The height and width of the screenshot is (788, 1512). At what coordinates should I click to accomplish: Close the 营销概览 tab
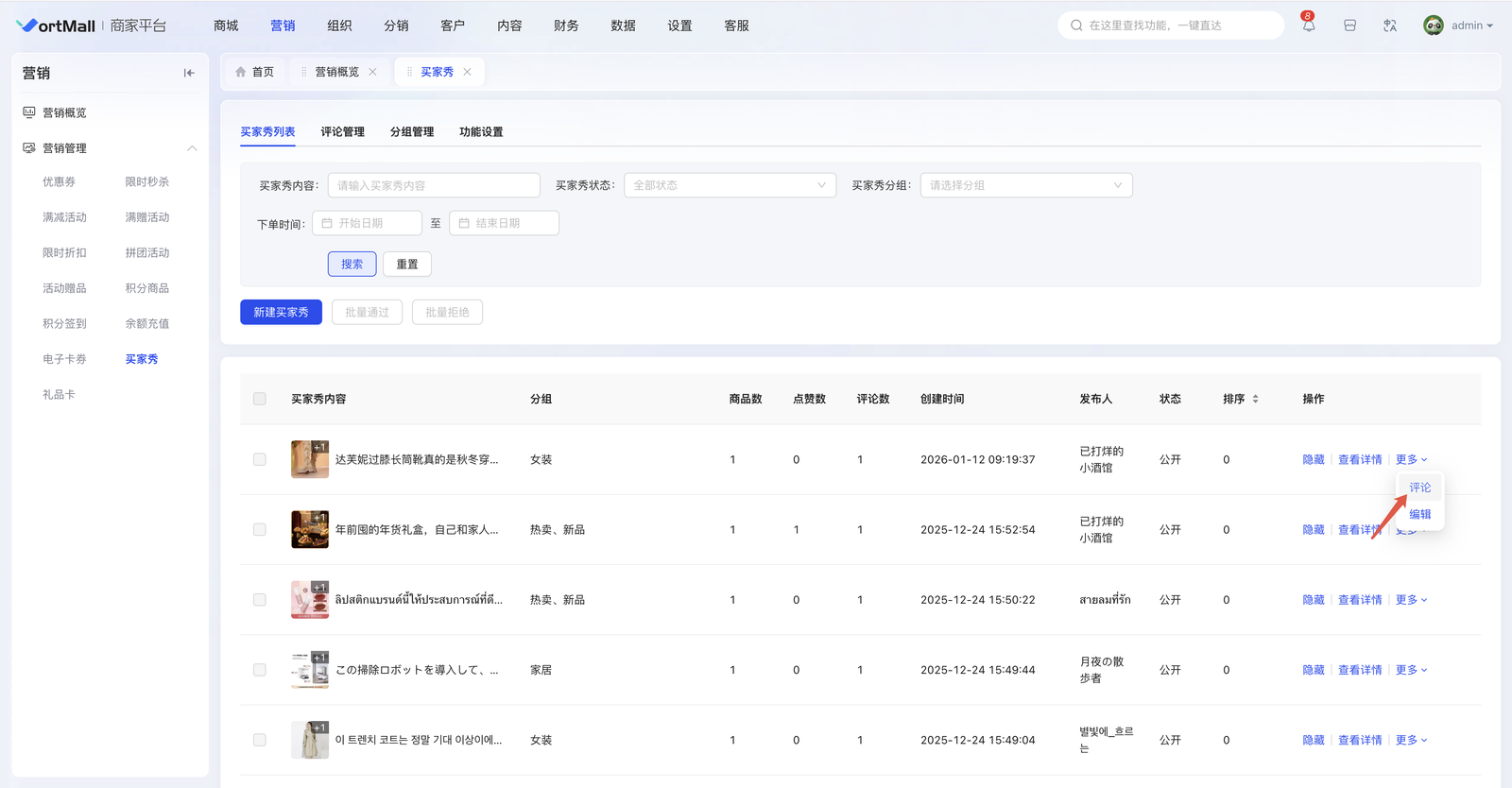coord(373,72)
